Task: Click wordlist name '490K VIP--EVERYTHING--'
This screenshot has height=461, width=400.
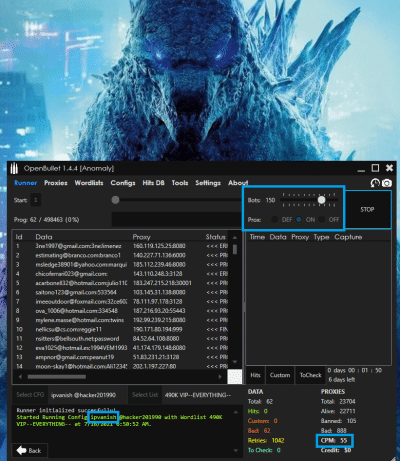Action: tap(198, 395)
